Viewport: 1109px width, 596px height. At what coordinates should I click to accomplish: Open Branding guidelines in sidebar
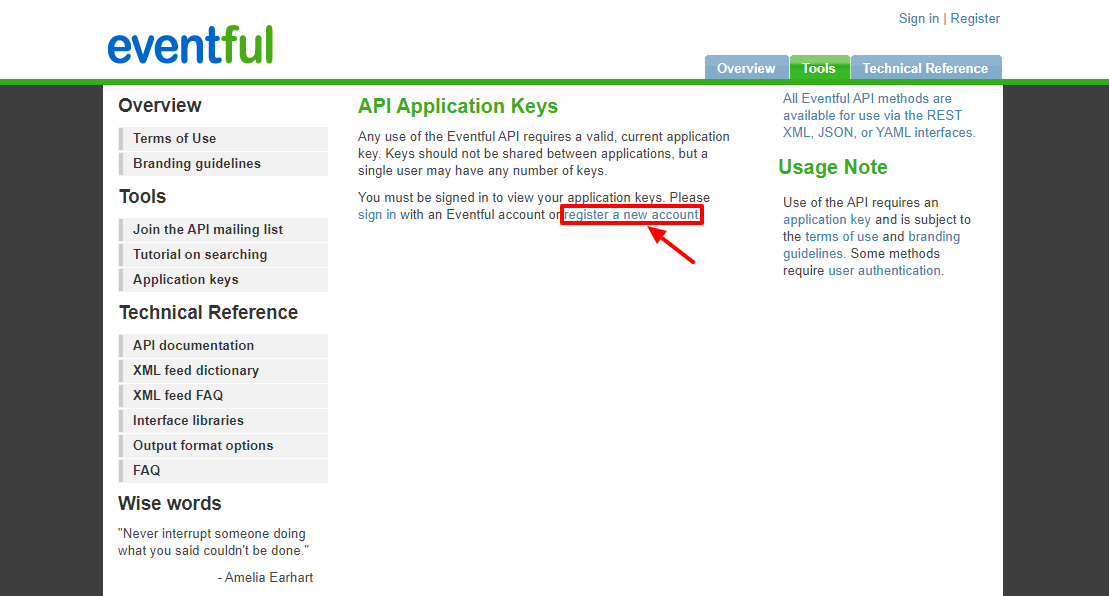(223, 163)
